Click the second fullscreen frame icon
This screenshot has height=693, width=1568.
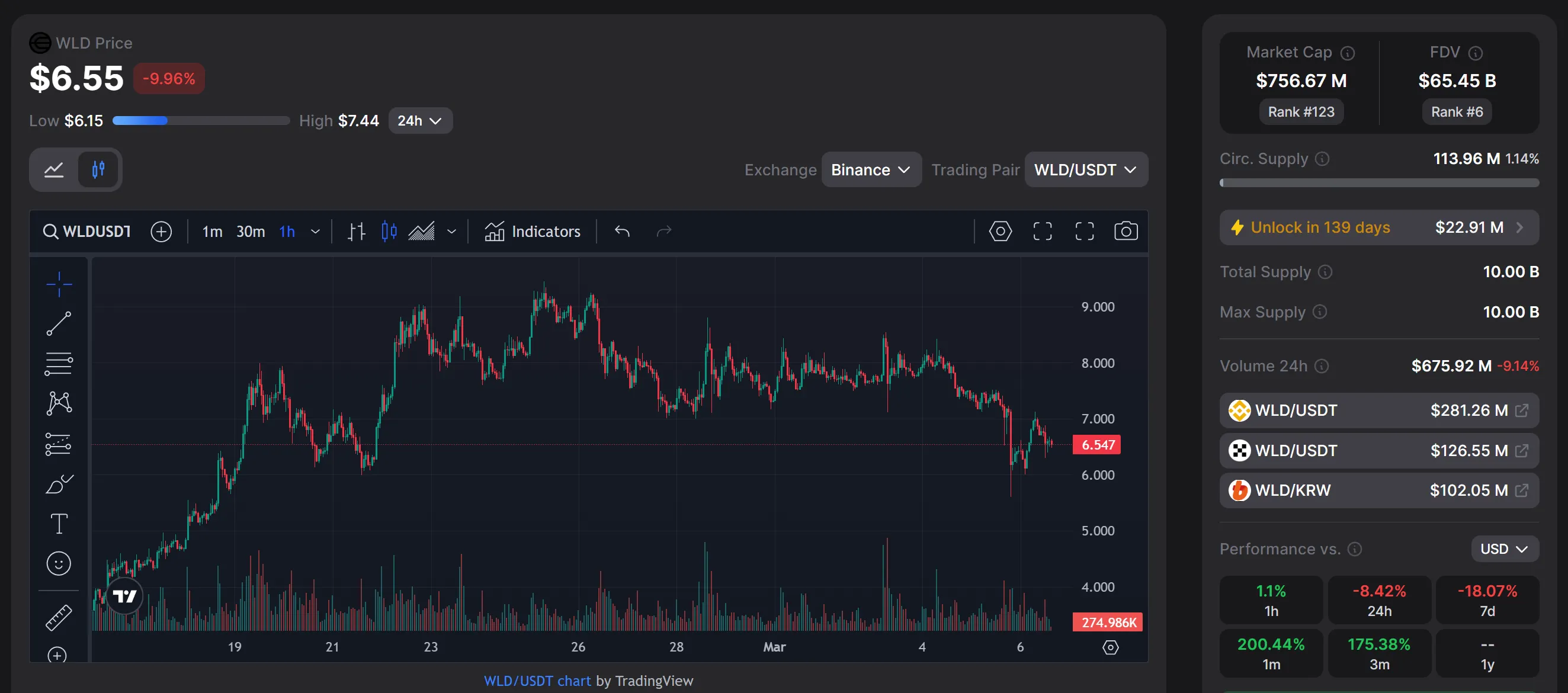(1085, 231)
